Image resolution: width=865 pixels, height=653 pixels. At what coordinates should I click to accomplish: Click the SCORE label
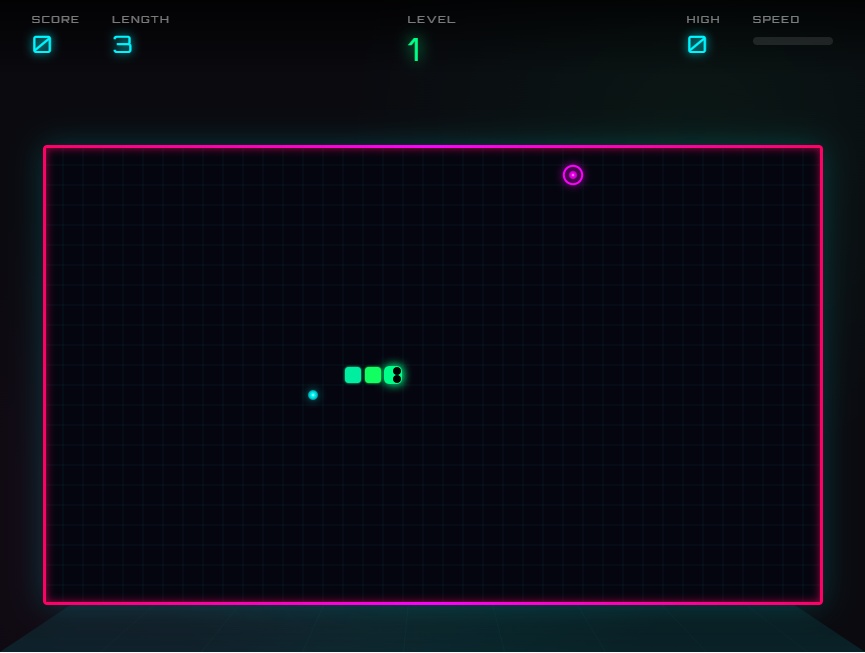55,19
